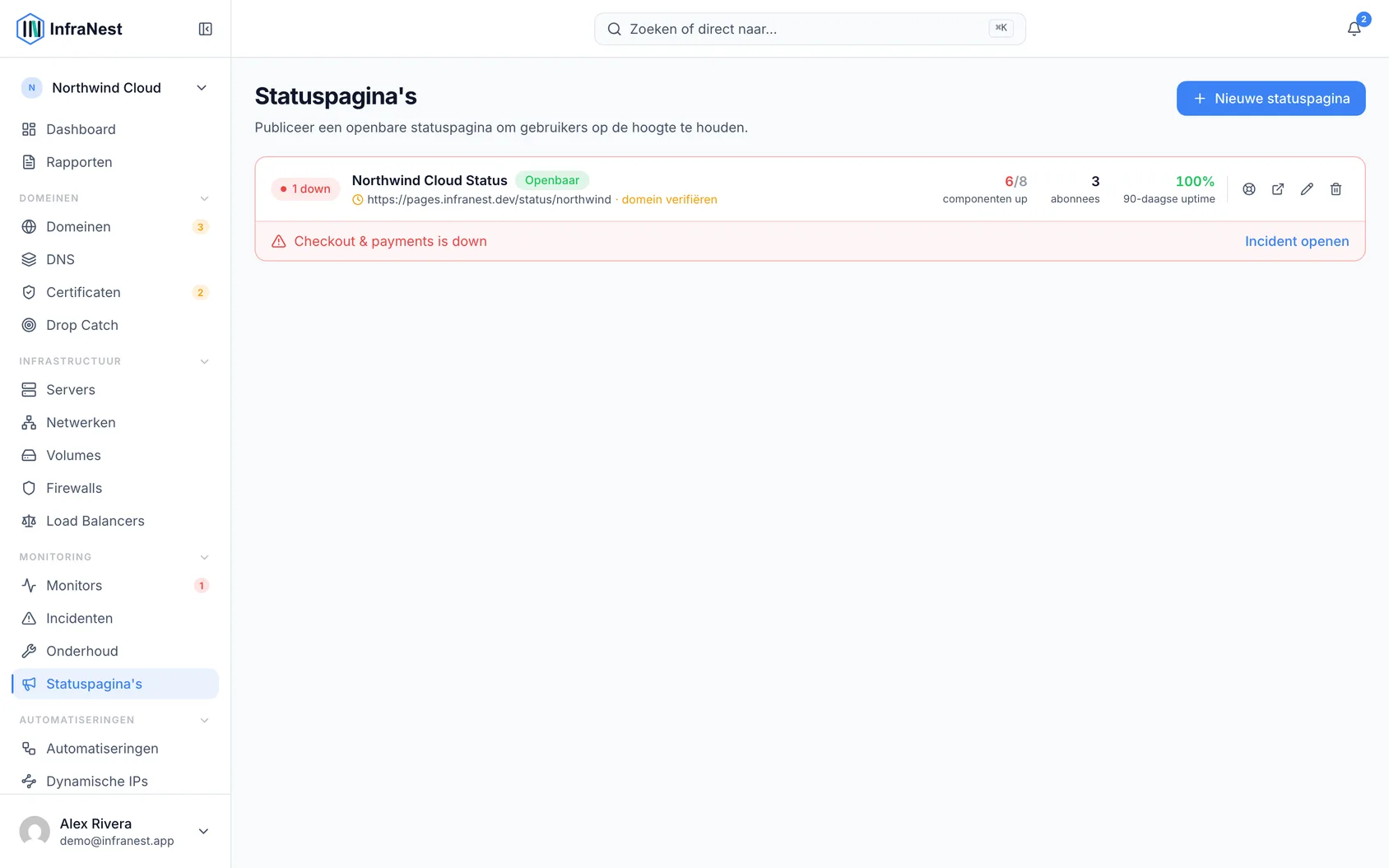
Task: Click the Load Balancers scale icon
Action: click(29, 521)
